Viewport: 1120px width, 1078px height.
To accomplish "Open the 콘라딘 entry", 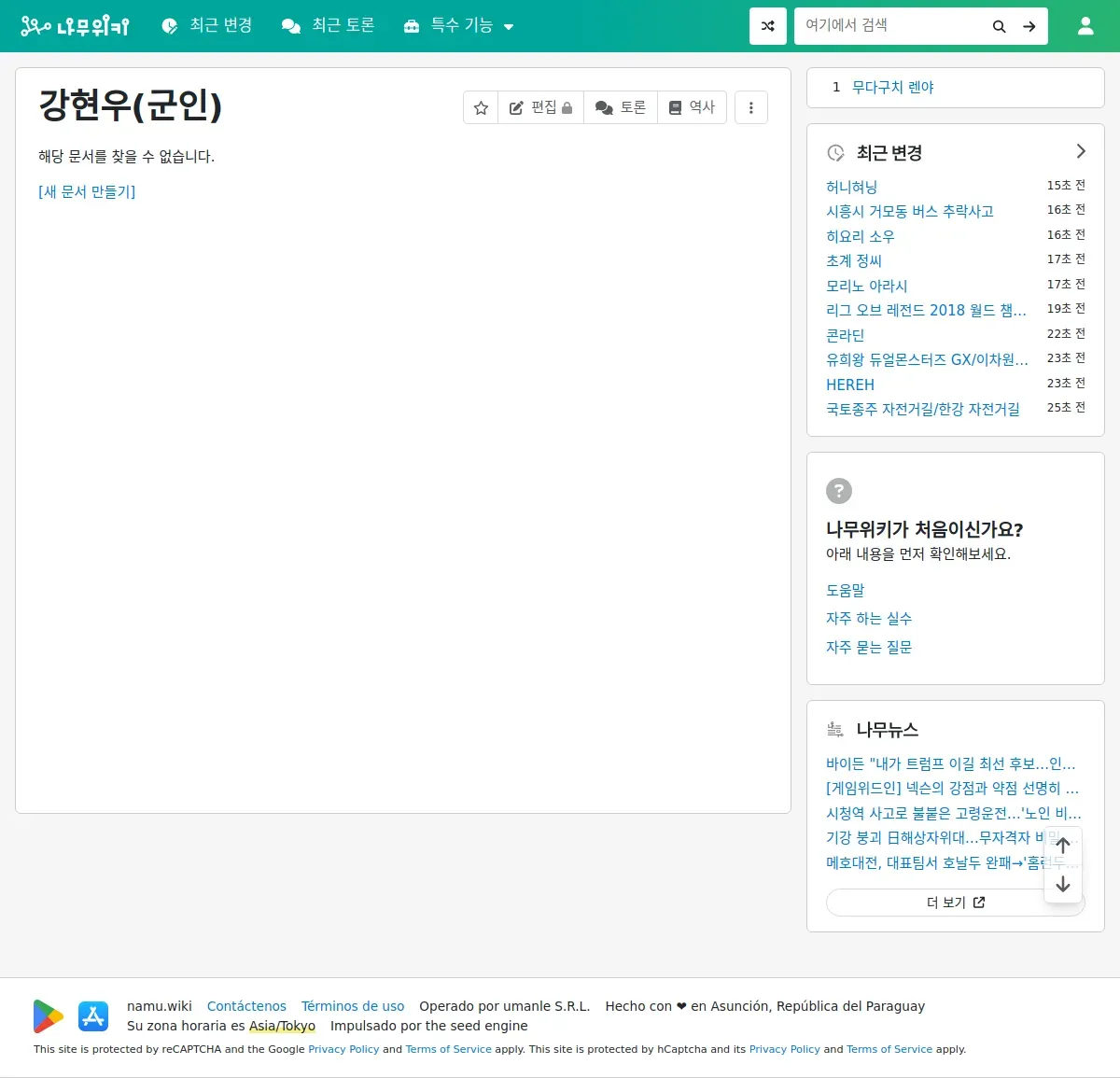I will point(846,335).
